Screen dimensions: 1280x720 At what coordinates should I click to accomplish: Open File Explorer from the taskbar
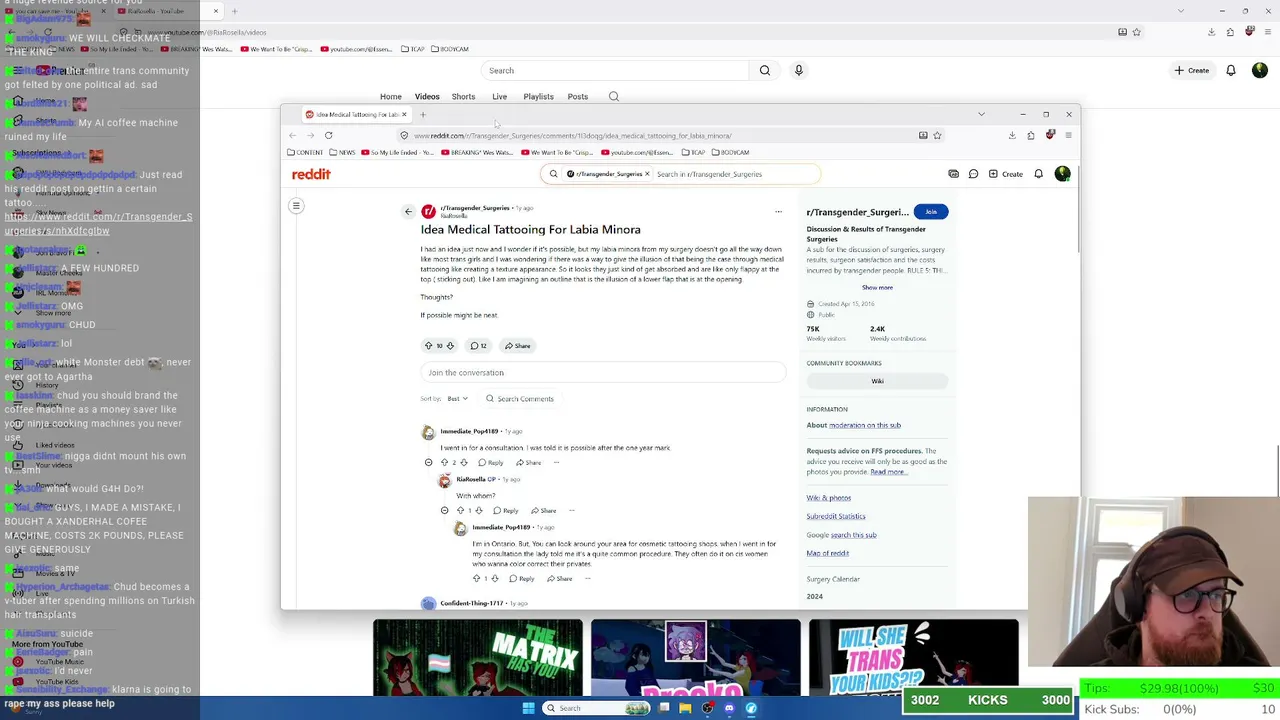click(685, 708)
